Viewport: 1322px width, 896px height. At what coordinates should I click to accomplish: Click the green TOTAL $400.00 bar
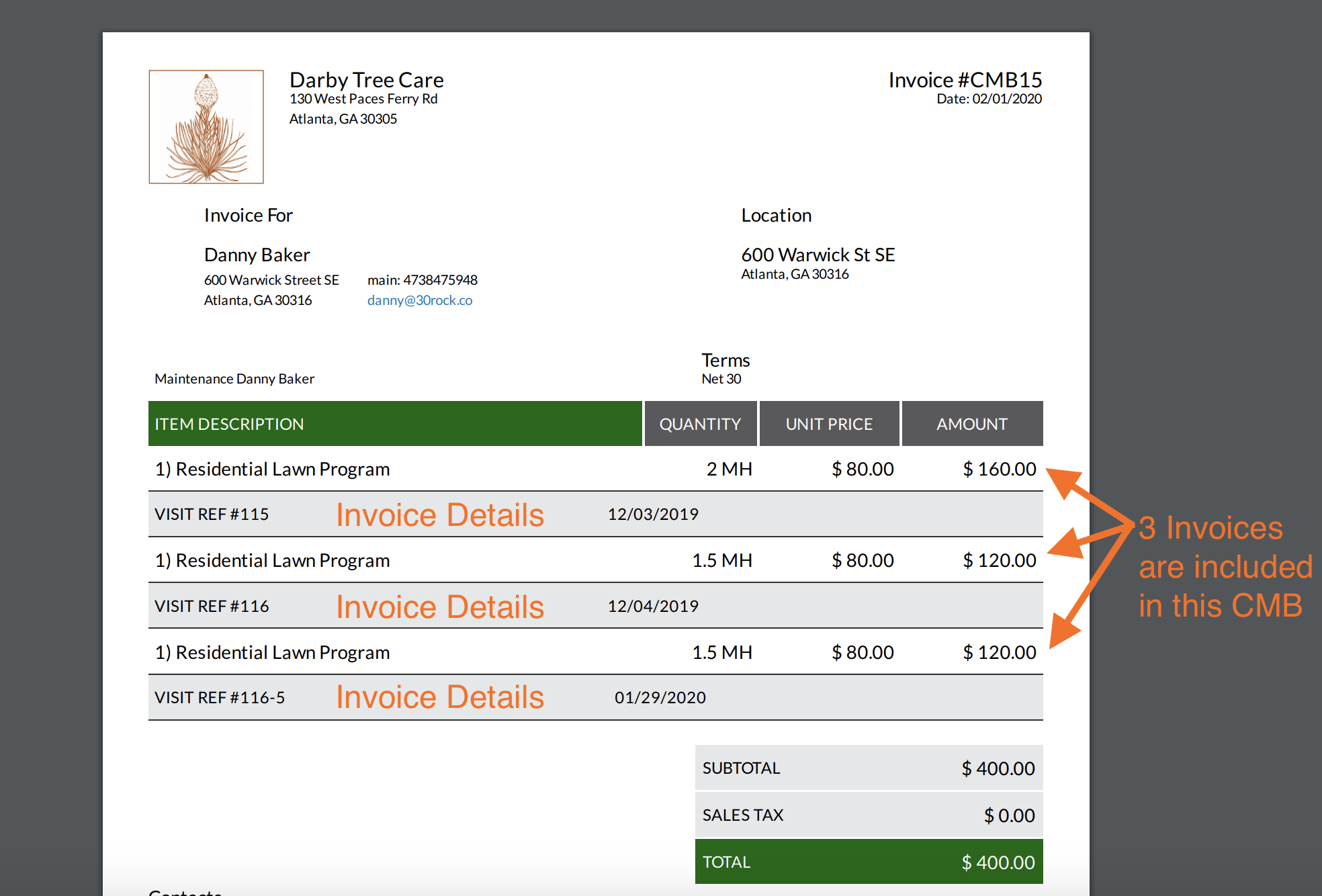tap(868, 862)
